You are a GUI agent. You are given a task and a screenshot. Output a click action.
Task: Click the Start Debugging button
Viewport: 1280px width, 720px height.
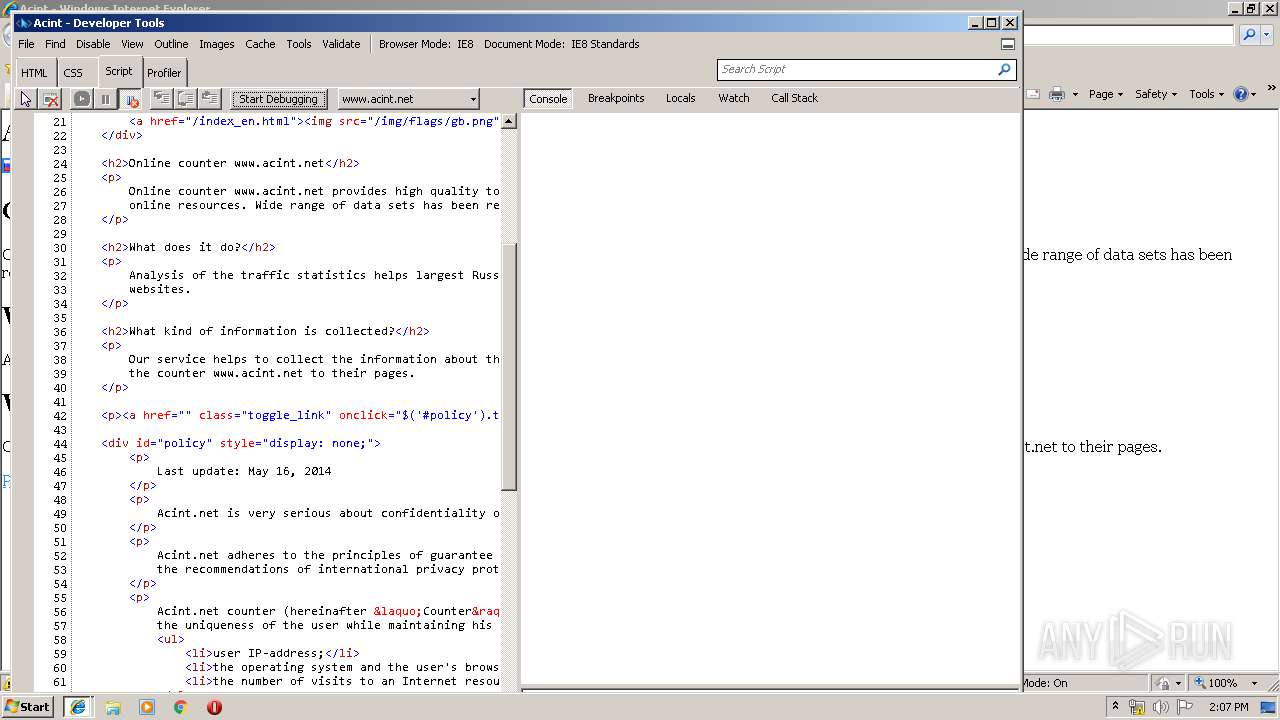[x=279, y=99]
